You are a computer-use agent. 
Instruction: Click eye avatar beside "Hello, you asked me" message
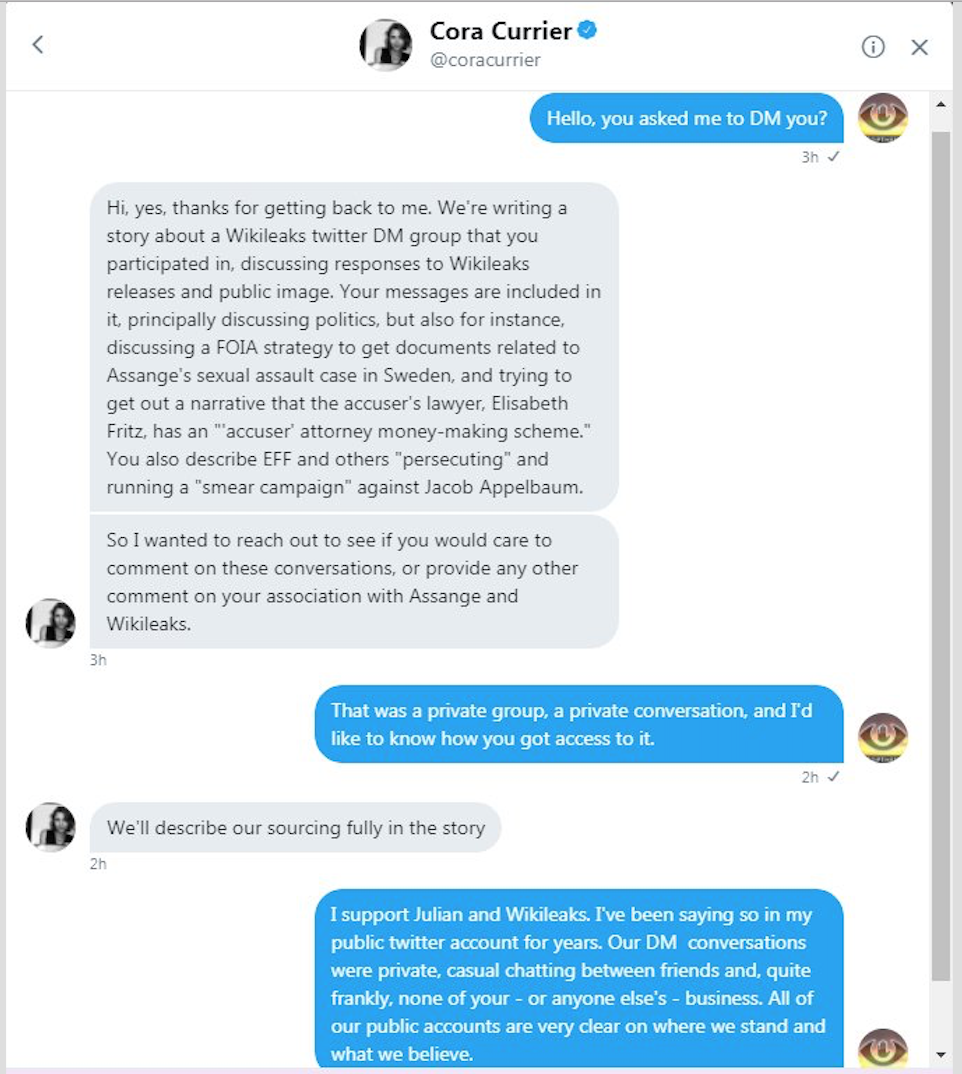click(x=883, y=118)
